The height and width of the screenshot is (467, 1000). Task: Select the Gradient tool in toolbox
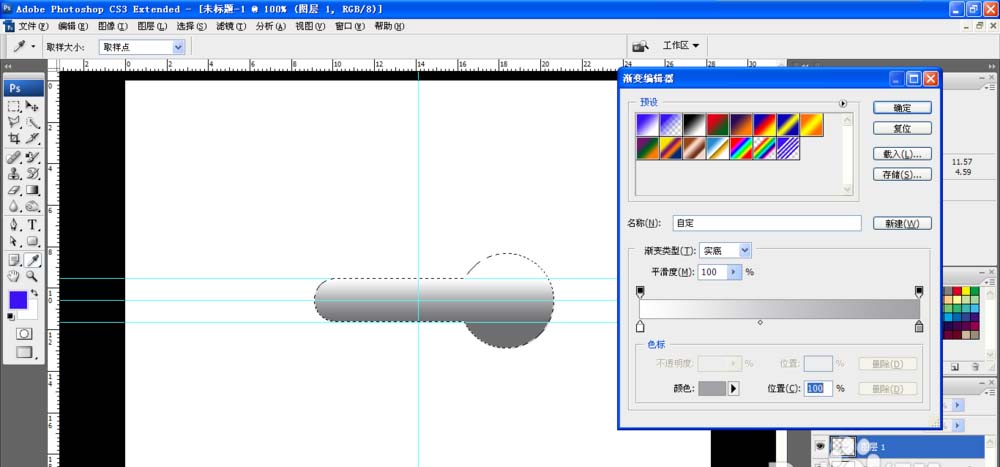coord(33,190)
